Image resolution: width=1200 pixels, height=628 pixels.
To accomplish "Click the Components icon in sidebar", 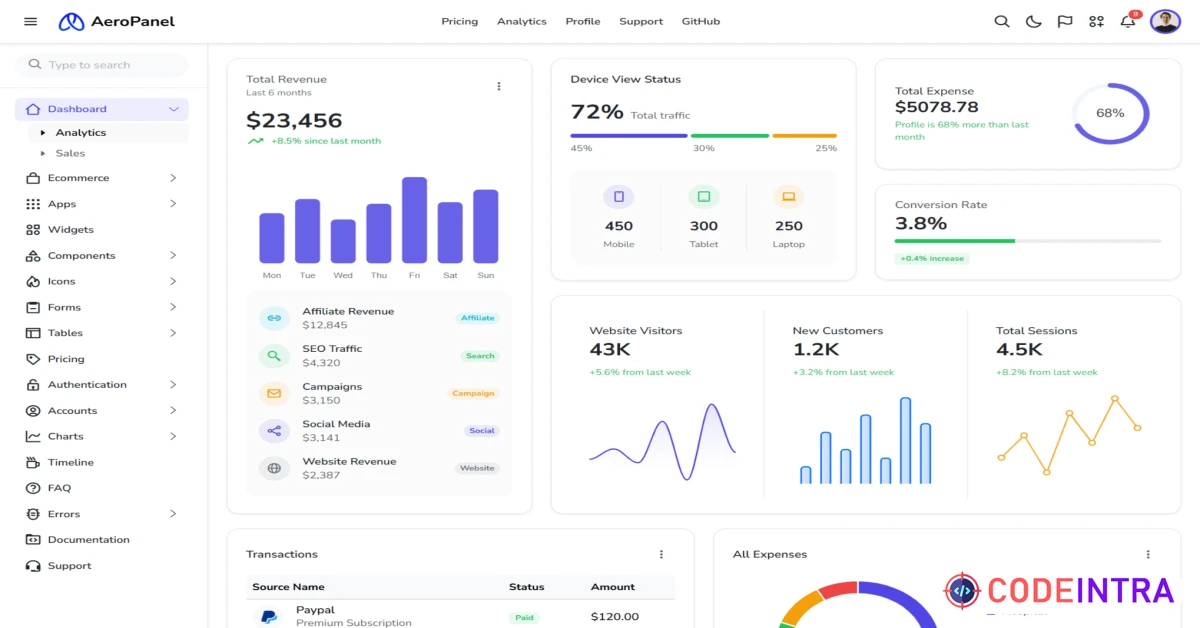I will coord(33,256).
